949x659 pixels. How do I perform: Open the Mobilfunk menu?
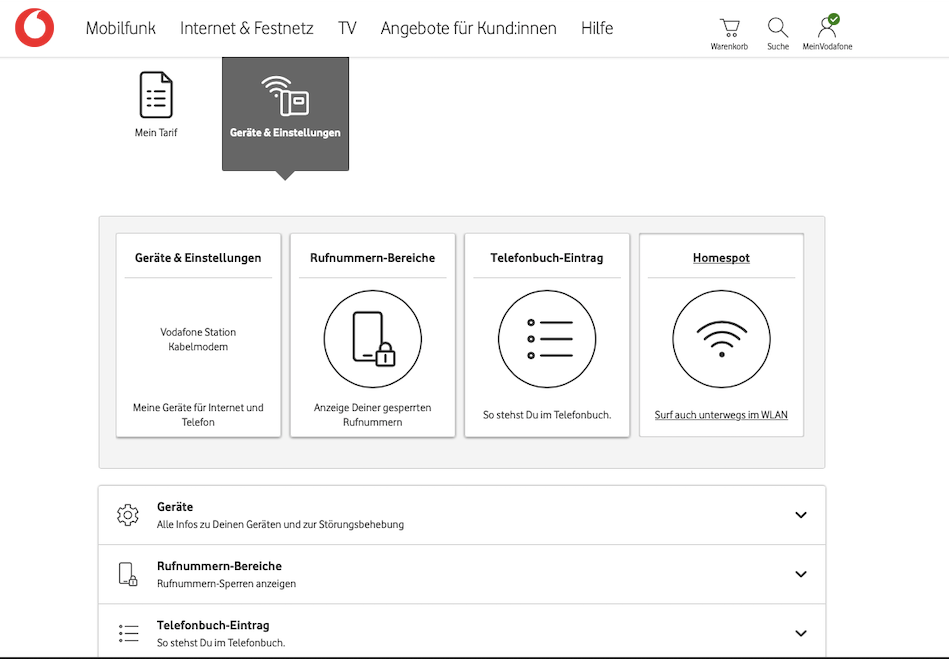[x=121, y=28]
